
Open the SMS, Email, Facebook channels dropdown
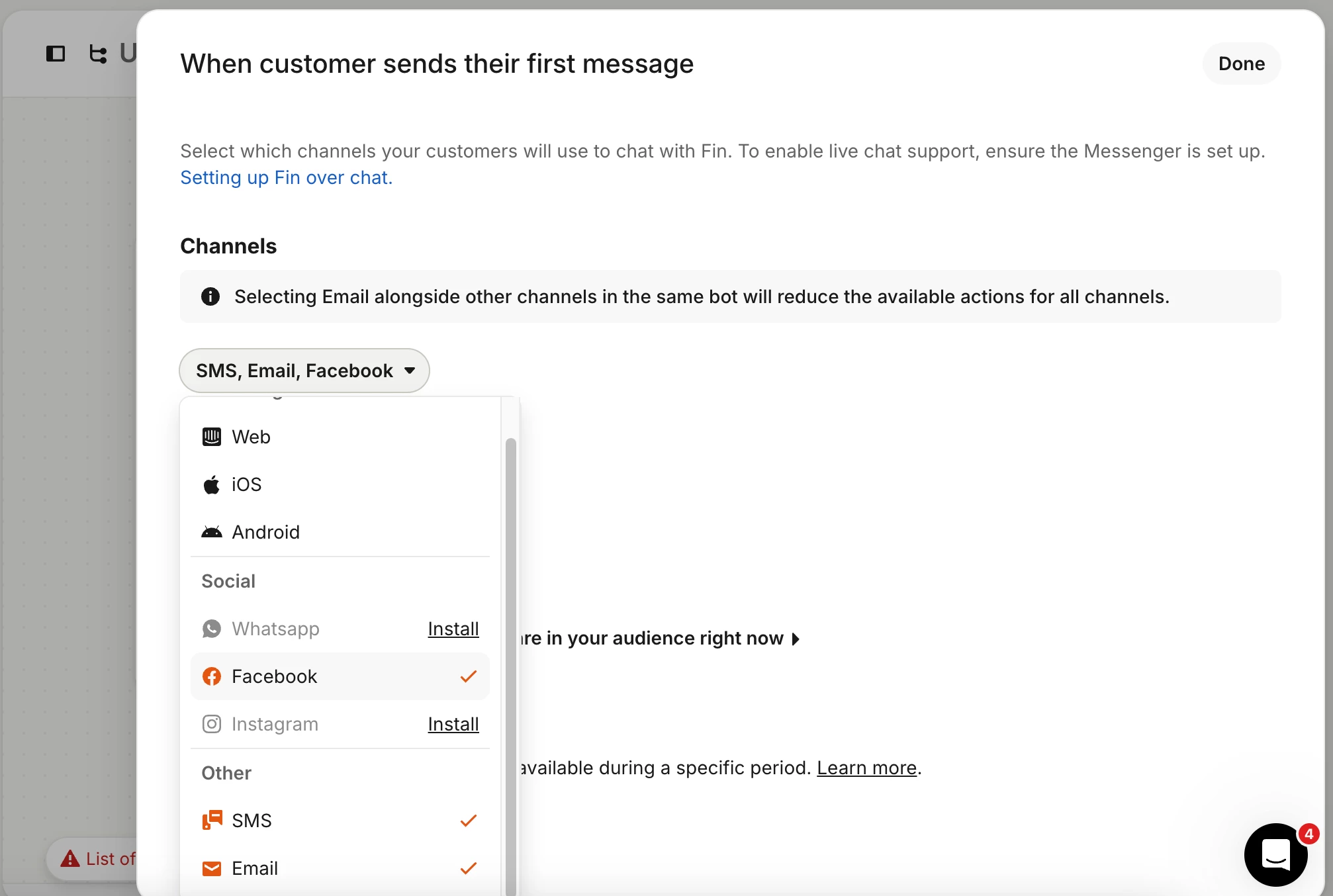[x=304, y=371]
